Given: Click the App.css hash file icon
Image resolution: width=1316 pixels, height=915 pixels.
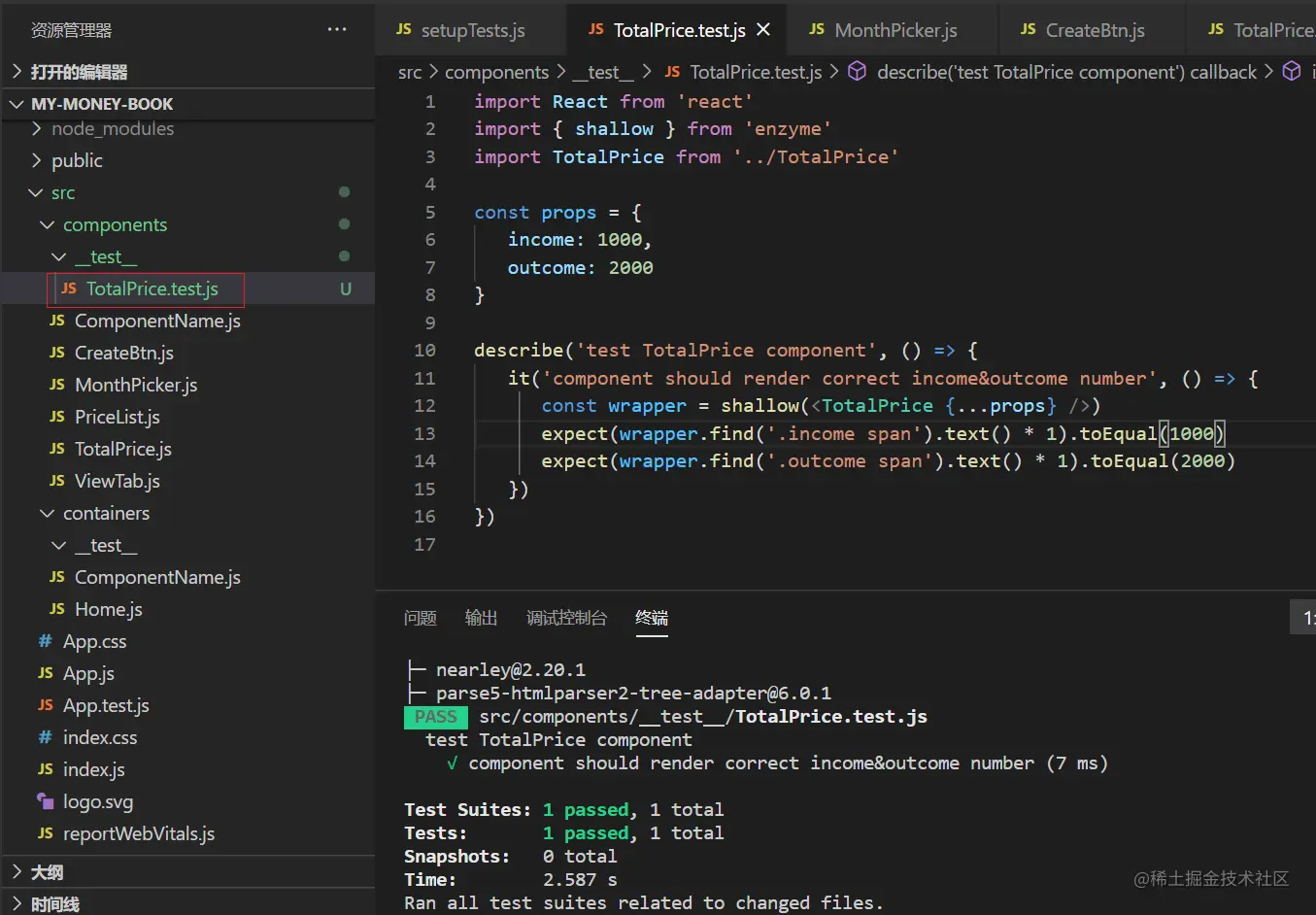Looking at the screenshot, I should [x=45, y=641].
